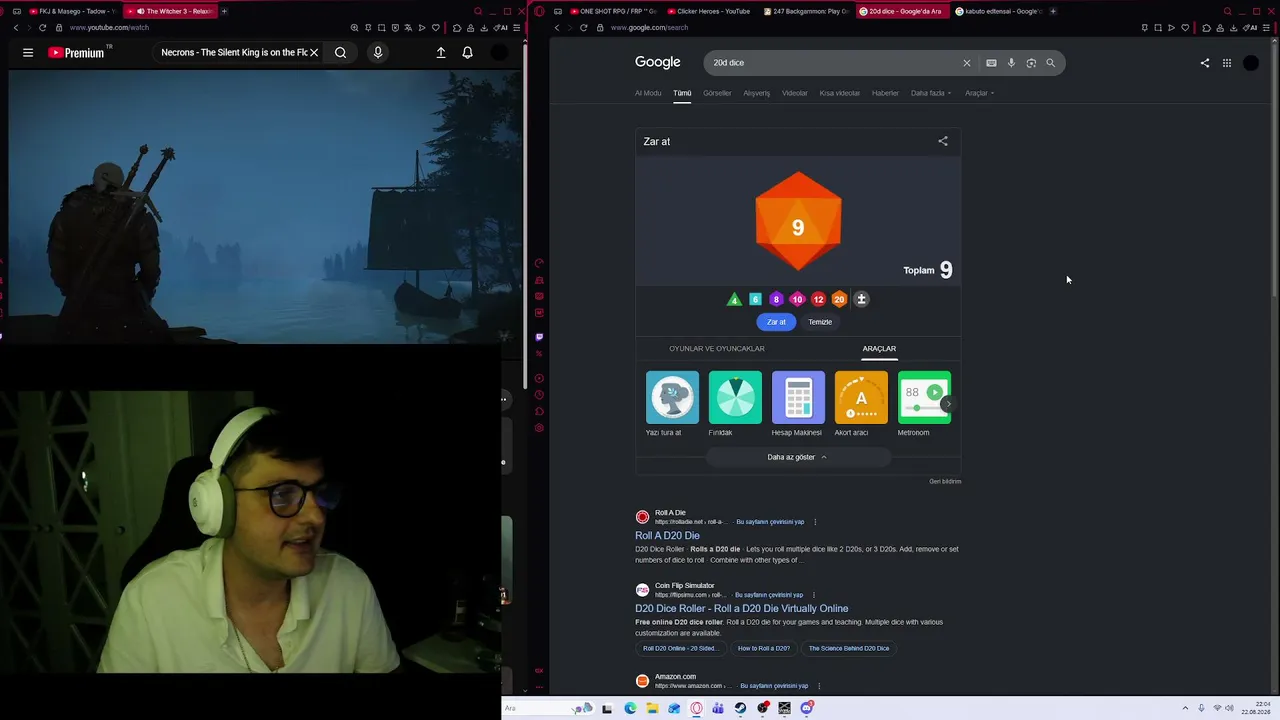Viewport: 1280px width, 720px height.
Task: Switch to Clicker Heroes YouTube tab
Action: 708,11
